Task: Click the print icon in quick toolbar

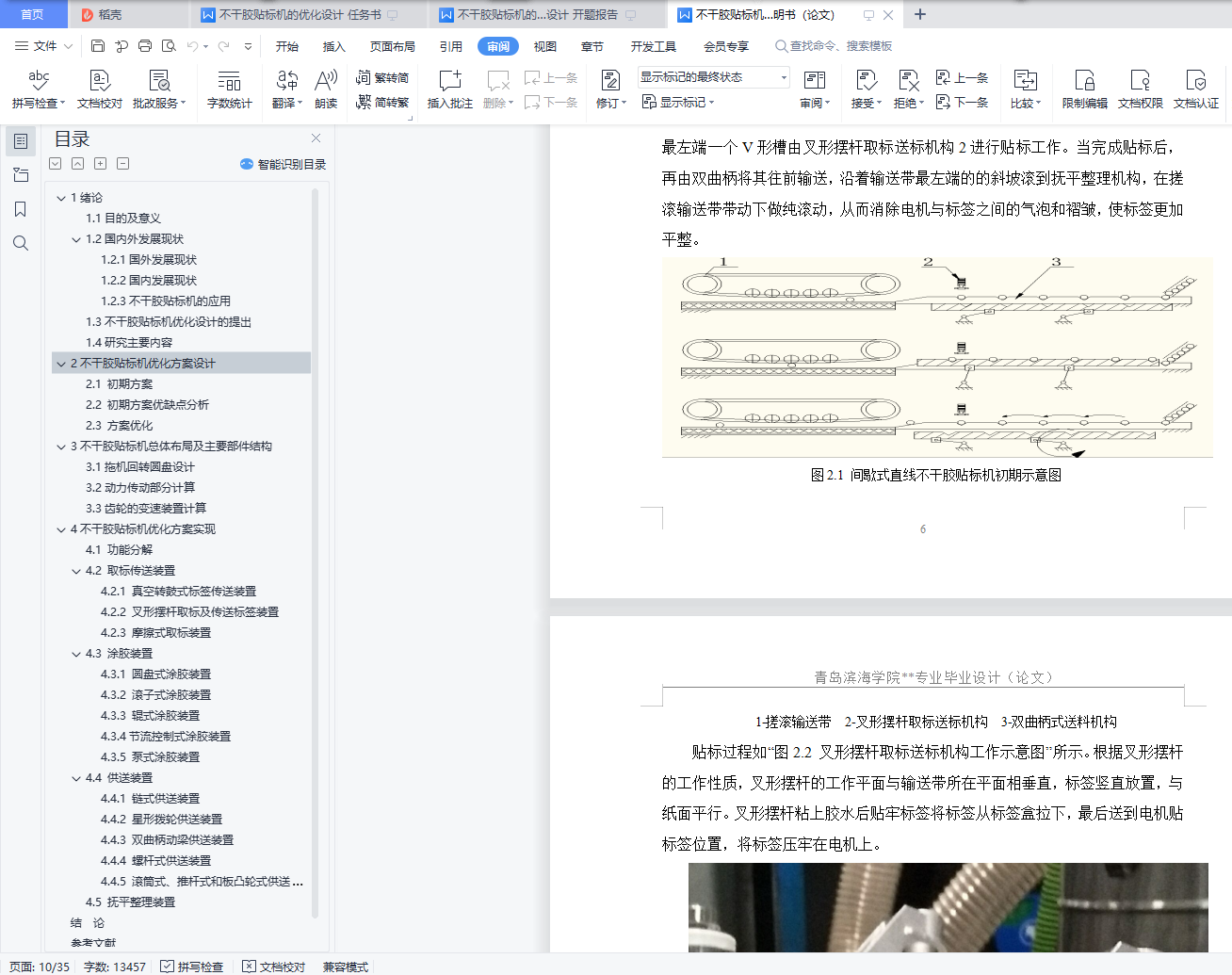Action: 145,45
